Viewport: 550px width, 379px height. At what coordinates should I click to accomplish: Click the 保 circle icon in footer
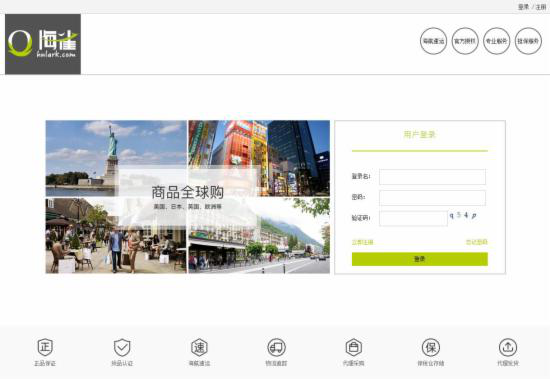click(x=431, y=347)
